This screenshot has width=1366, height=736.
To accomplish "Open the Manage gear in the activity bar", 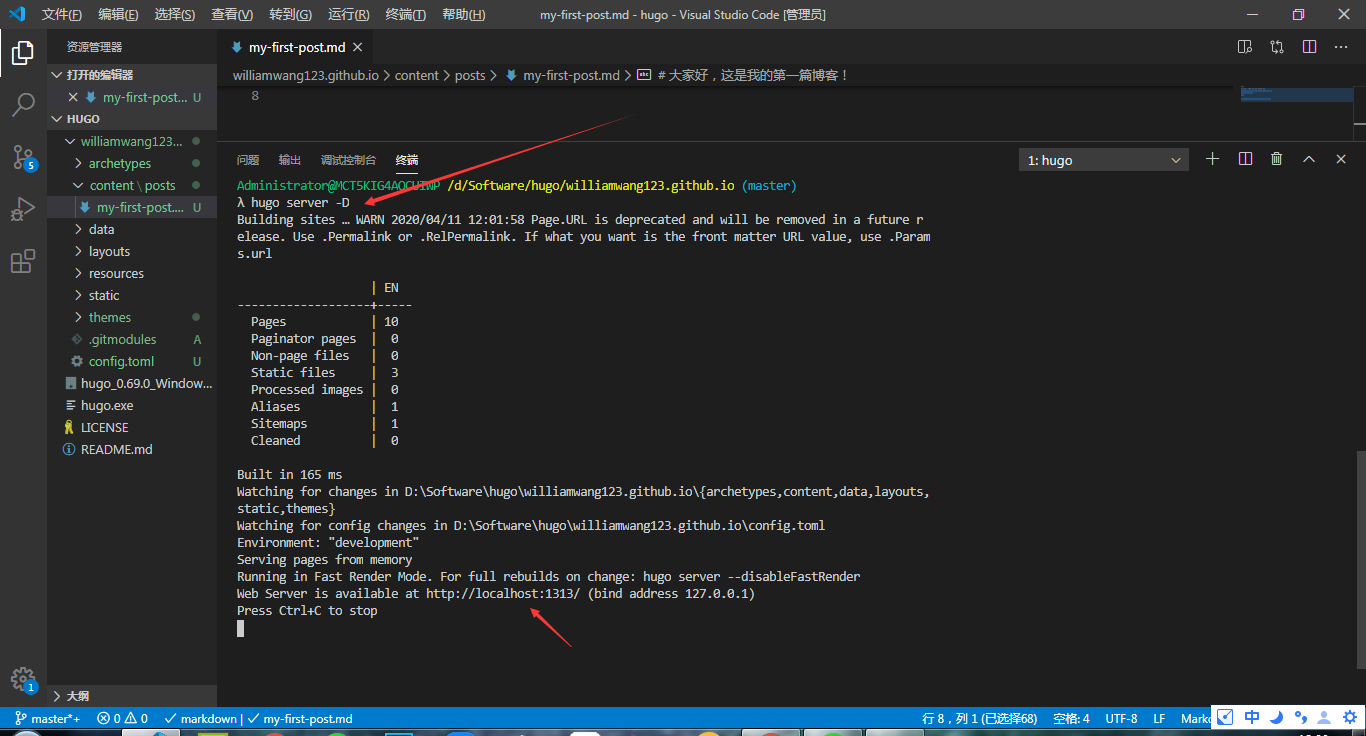I will (x=23, y=679).
